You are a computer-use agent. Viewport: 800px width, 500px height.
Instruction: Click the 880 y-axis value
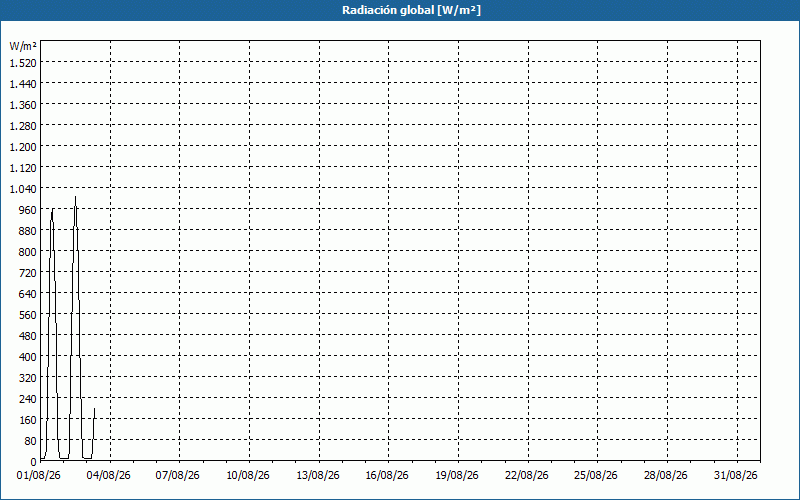(28, 231)
